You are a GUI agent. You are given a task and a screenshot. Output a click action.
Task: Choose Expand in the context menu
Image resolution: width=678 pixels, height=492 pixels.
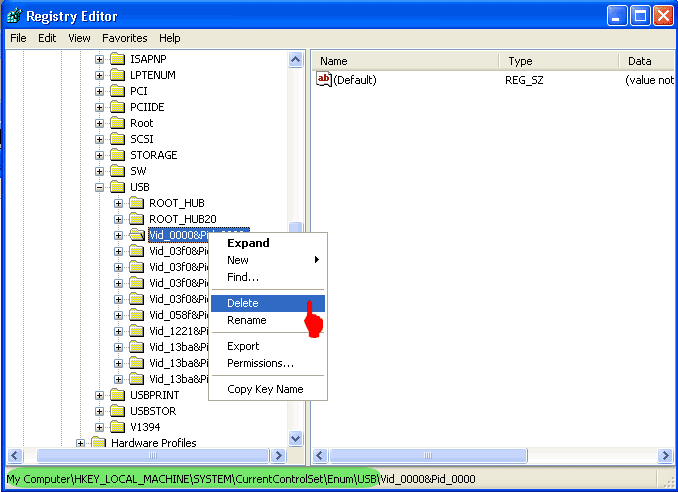point(268,243)
